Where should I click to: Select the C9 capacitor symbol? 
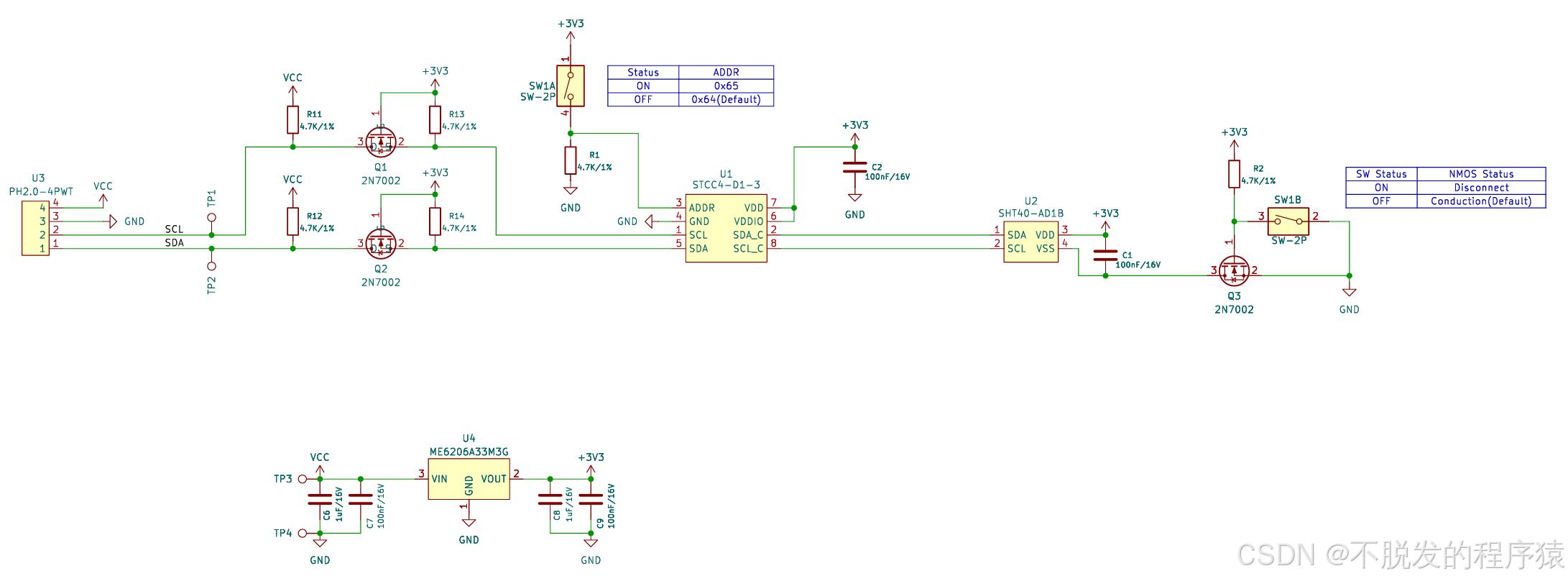(591, 499)
